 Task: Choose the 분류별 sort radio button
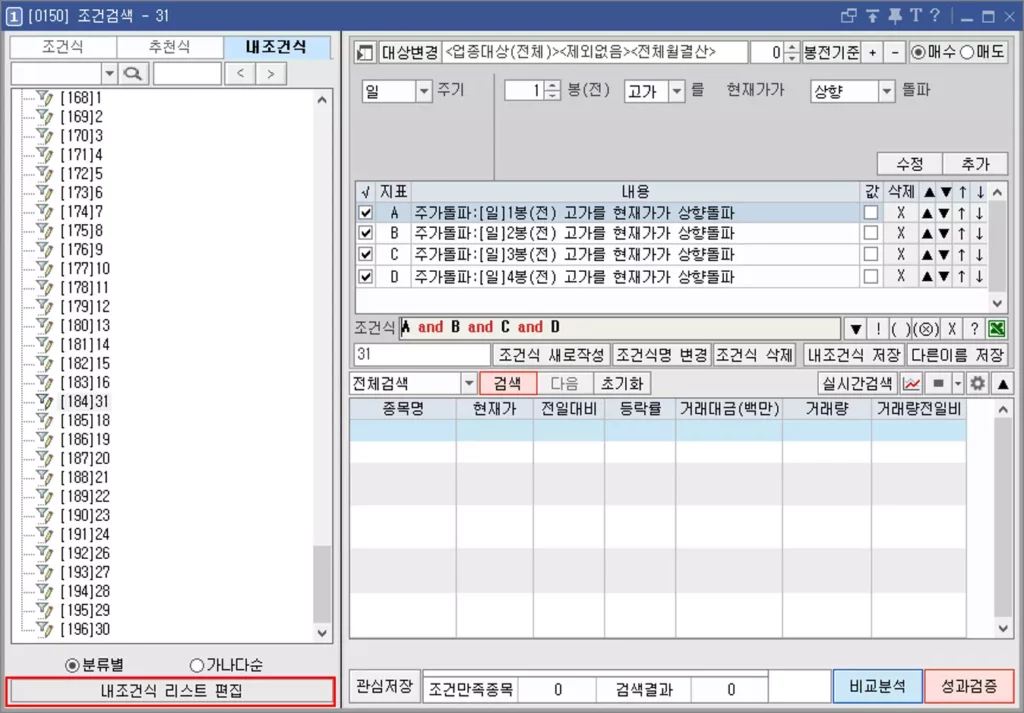(72, 666)
